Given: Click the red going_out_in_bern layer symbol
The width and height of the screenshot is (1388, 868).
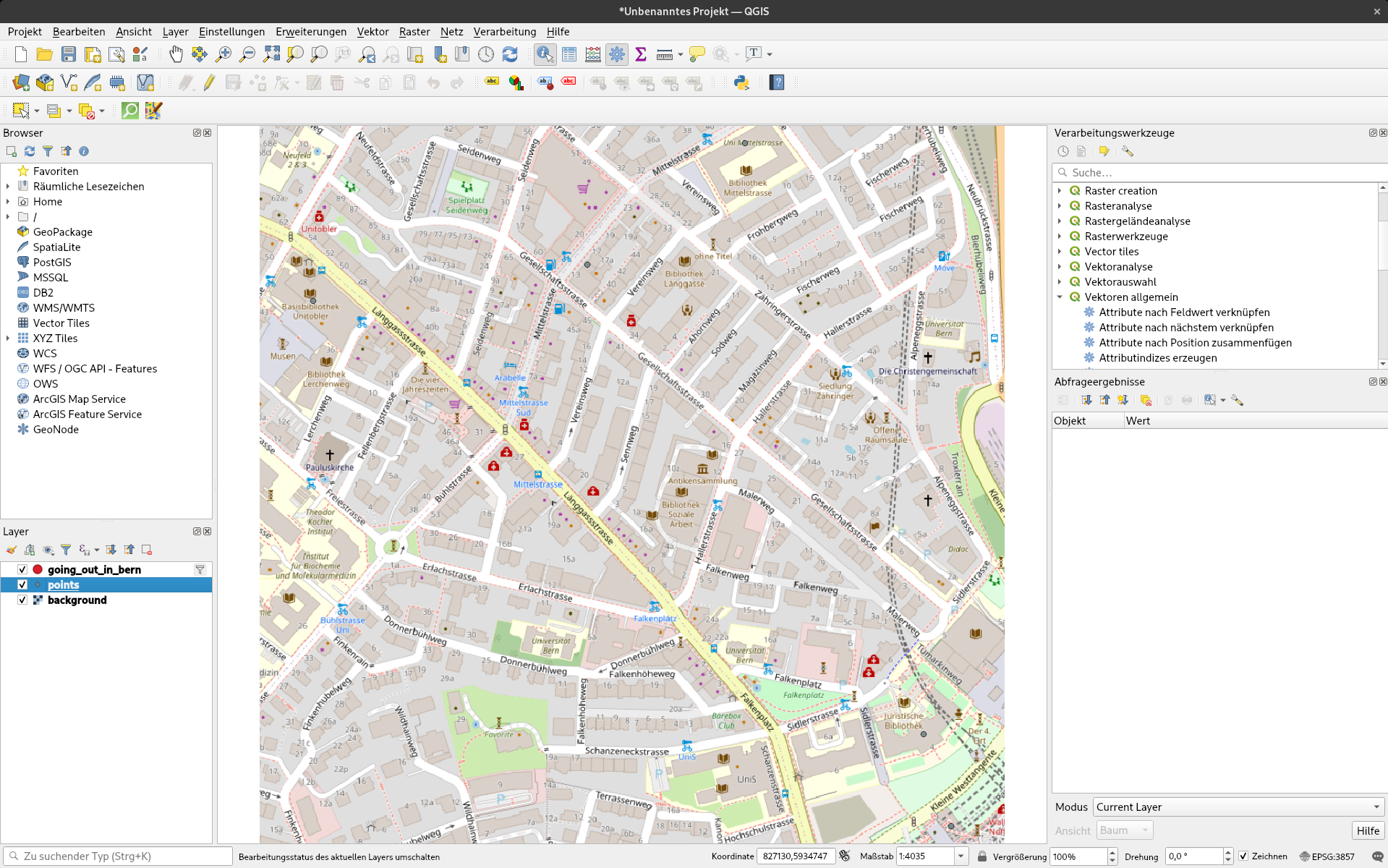Looking at the screenshot, I should point(38,569).
